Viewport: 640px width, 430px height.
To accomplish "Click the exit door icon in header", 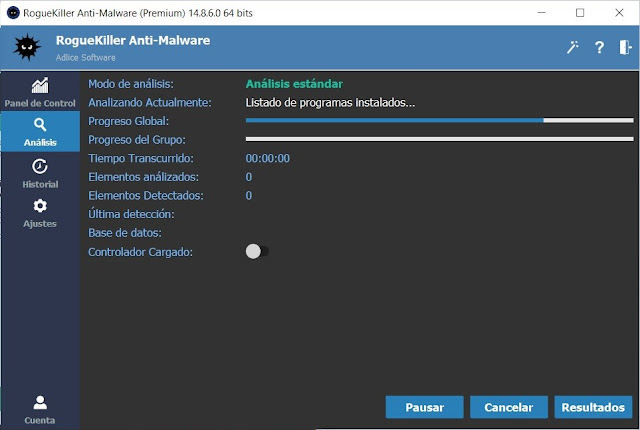I will (x=625, y=47).
